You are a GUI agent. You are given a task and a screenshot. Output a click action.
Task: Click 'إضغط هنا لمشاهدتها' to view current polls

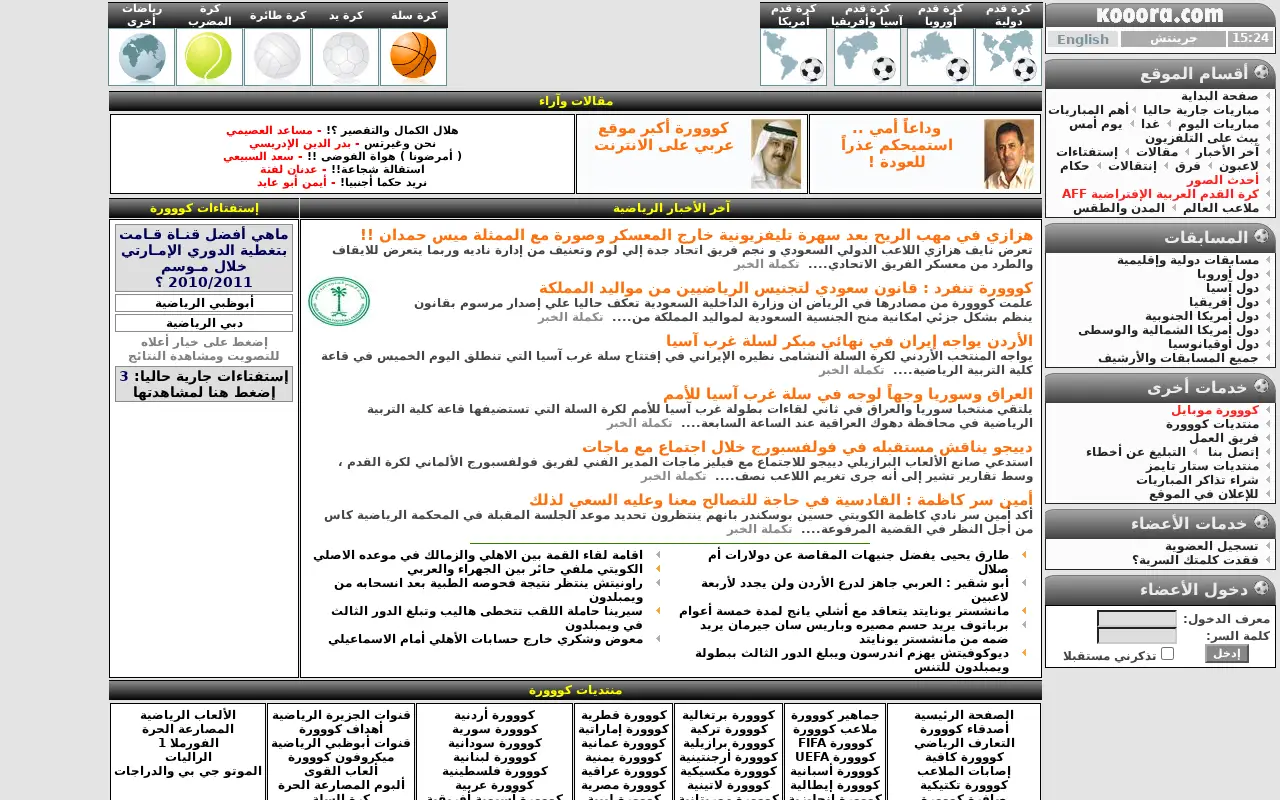pos(204,392)
